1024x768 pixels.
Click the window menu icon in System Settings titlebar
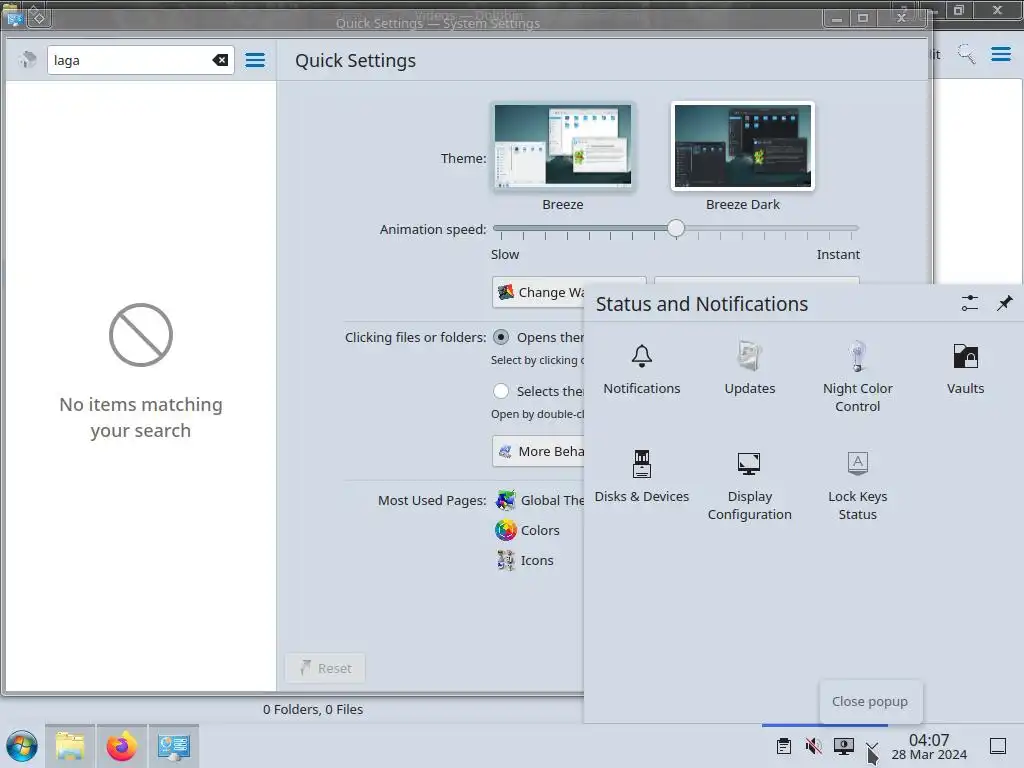pyautogui.click(x=15, y=18)
